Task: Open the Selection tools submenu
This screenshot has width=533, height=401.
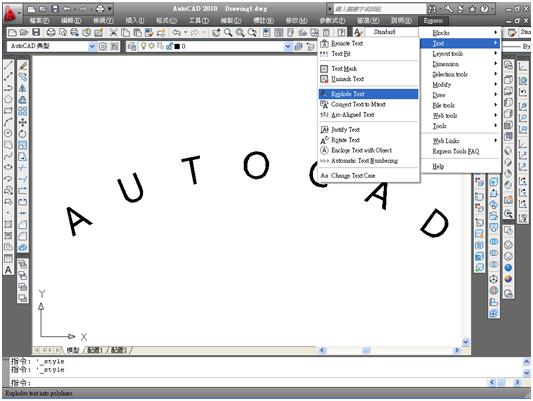Action: (x=461, y=74)
